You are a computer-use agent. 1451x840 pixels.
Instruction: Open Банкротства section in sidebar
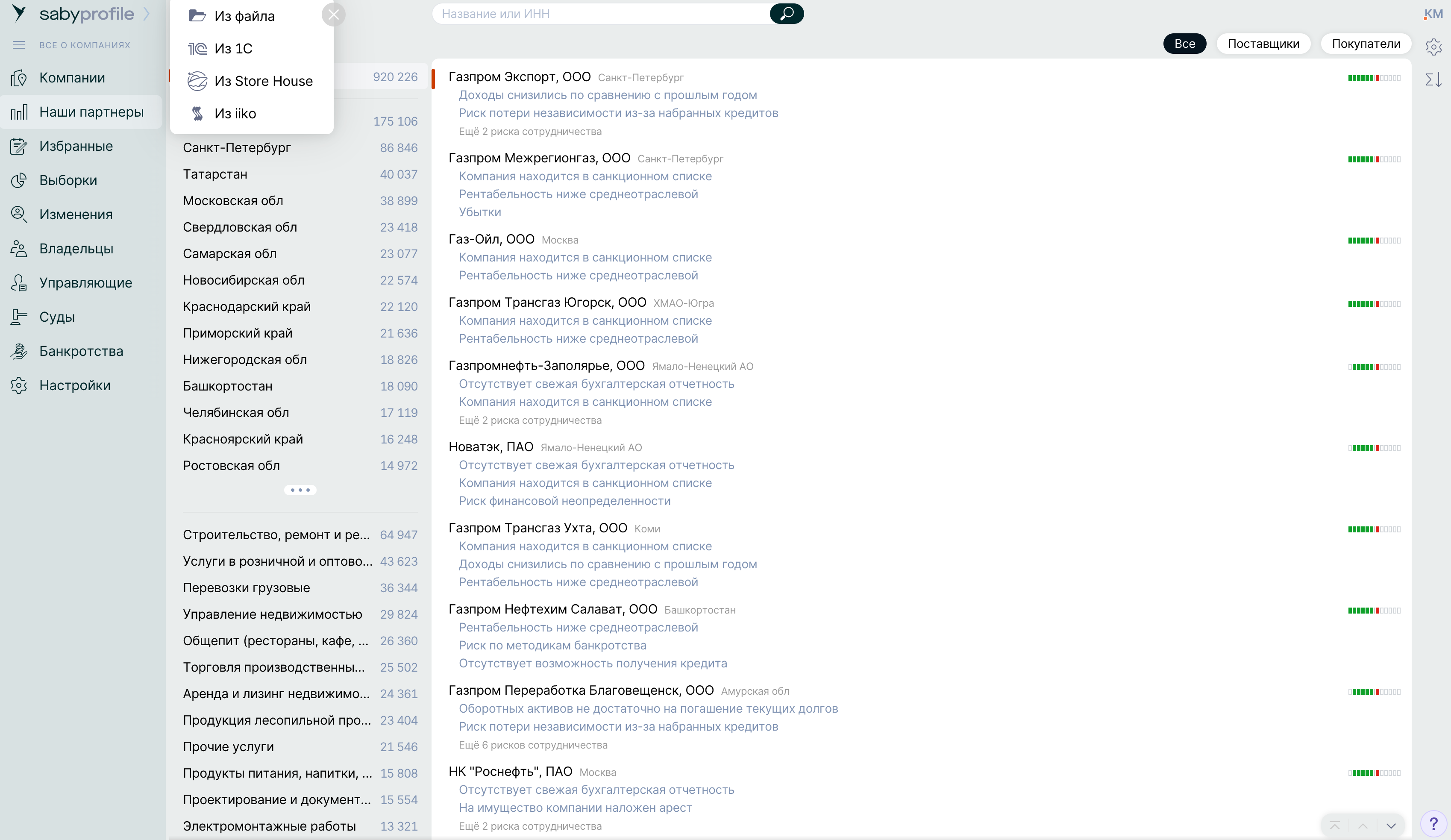81,351
